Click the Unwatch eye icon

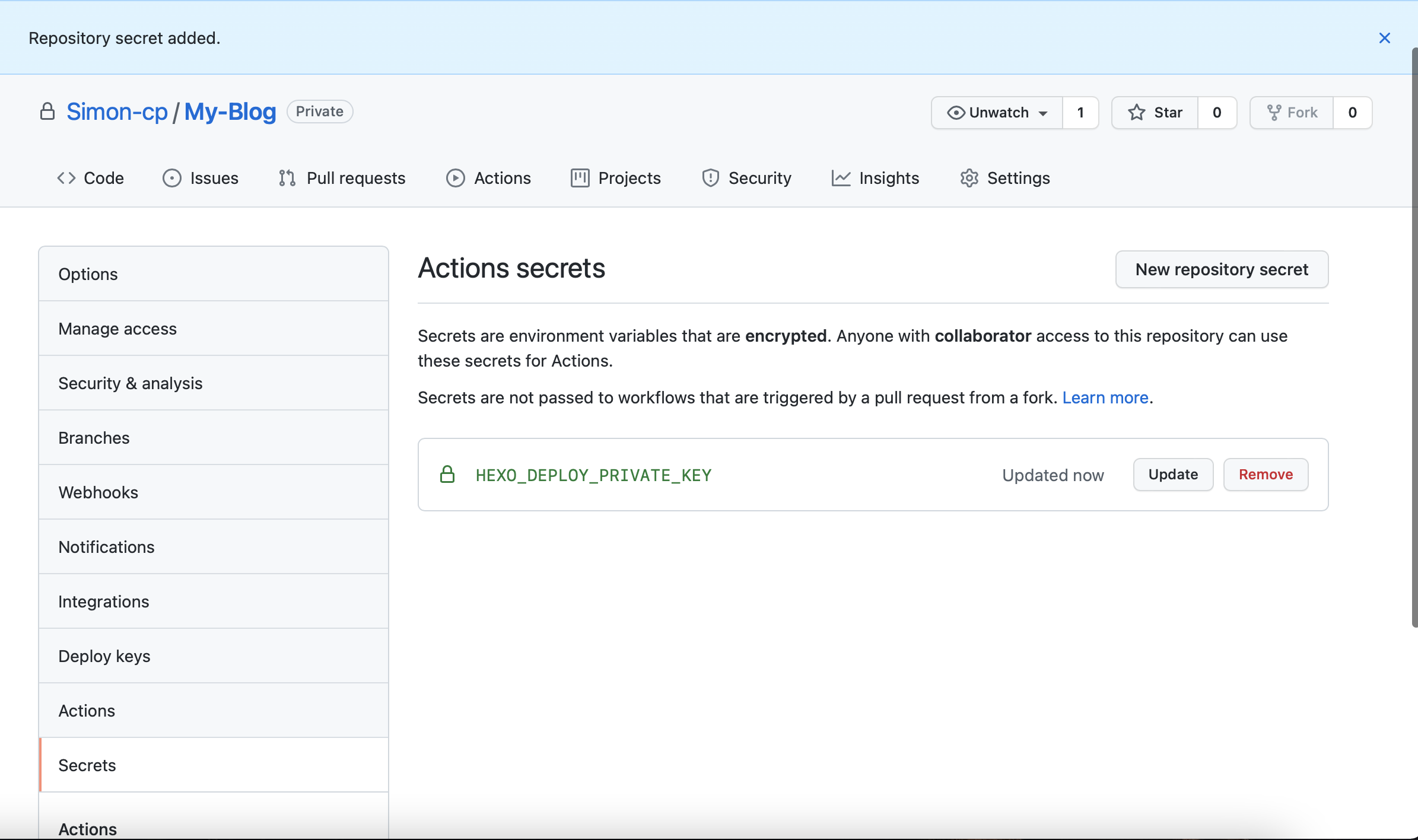pyautogui.click(x=955, y=113)
